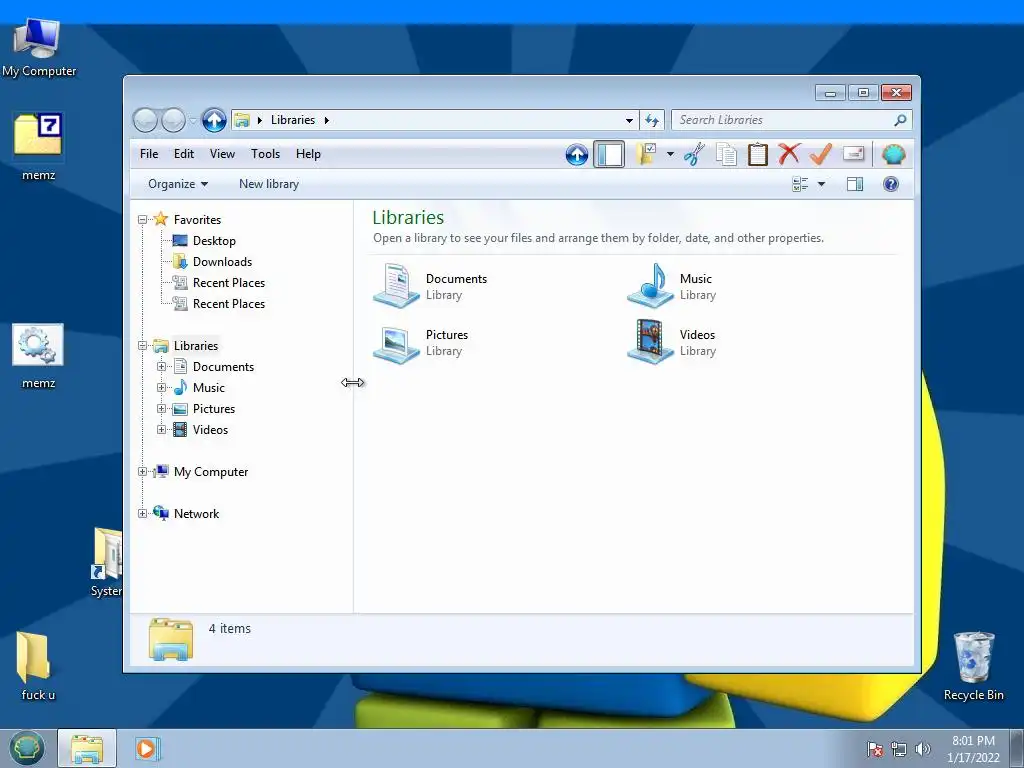Expand the Network tree node
This screenshot has width=1024, height=768.
tap(142, 514)
